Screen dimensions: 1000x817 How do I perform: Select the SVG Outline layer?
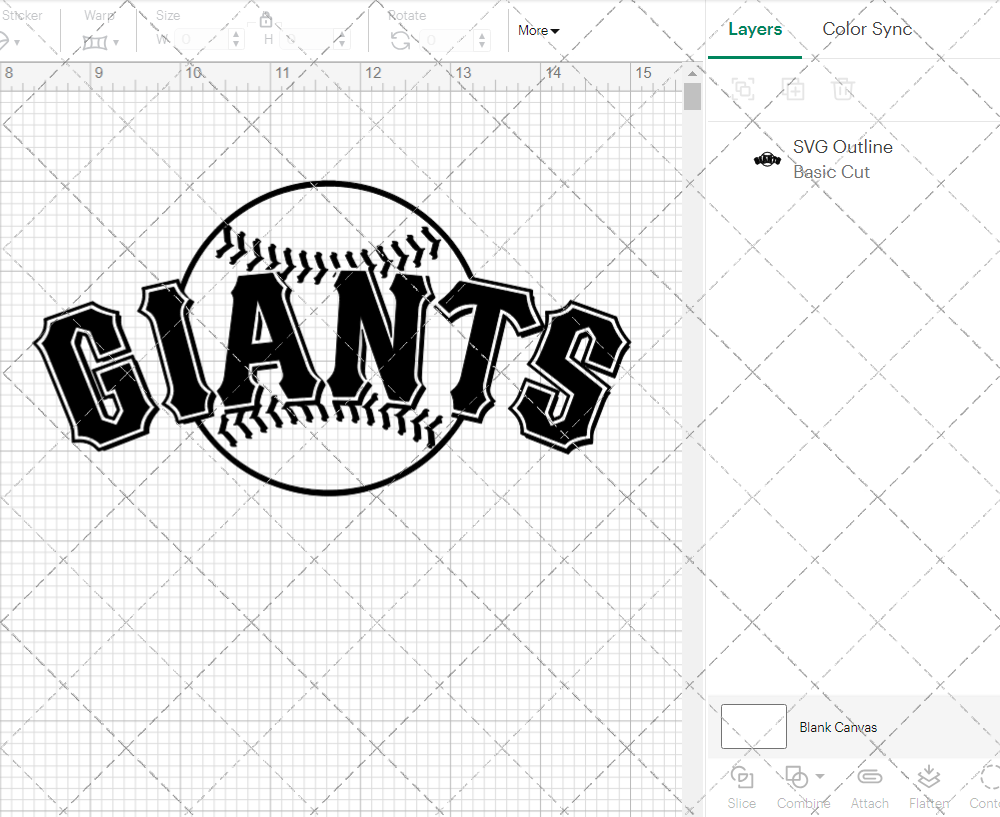tap(843, 147)
